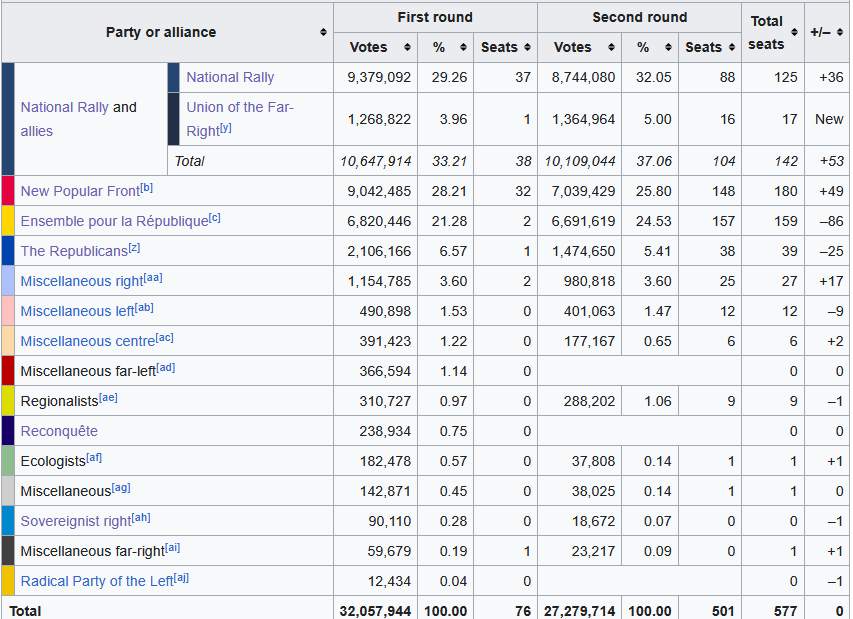Open footnote [af] after Ecologists

coord(94,457)
